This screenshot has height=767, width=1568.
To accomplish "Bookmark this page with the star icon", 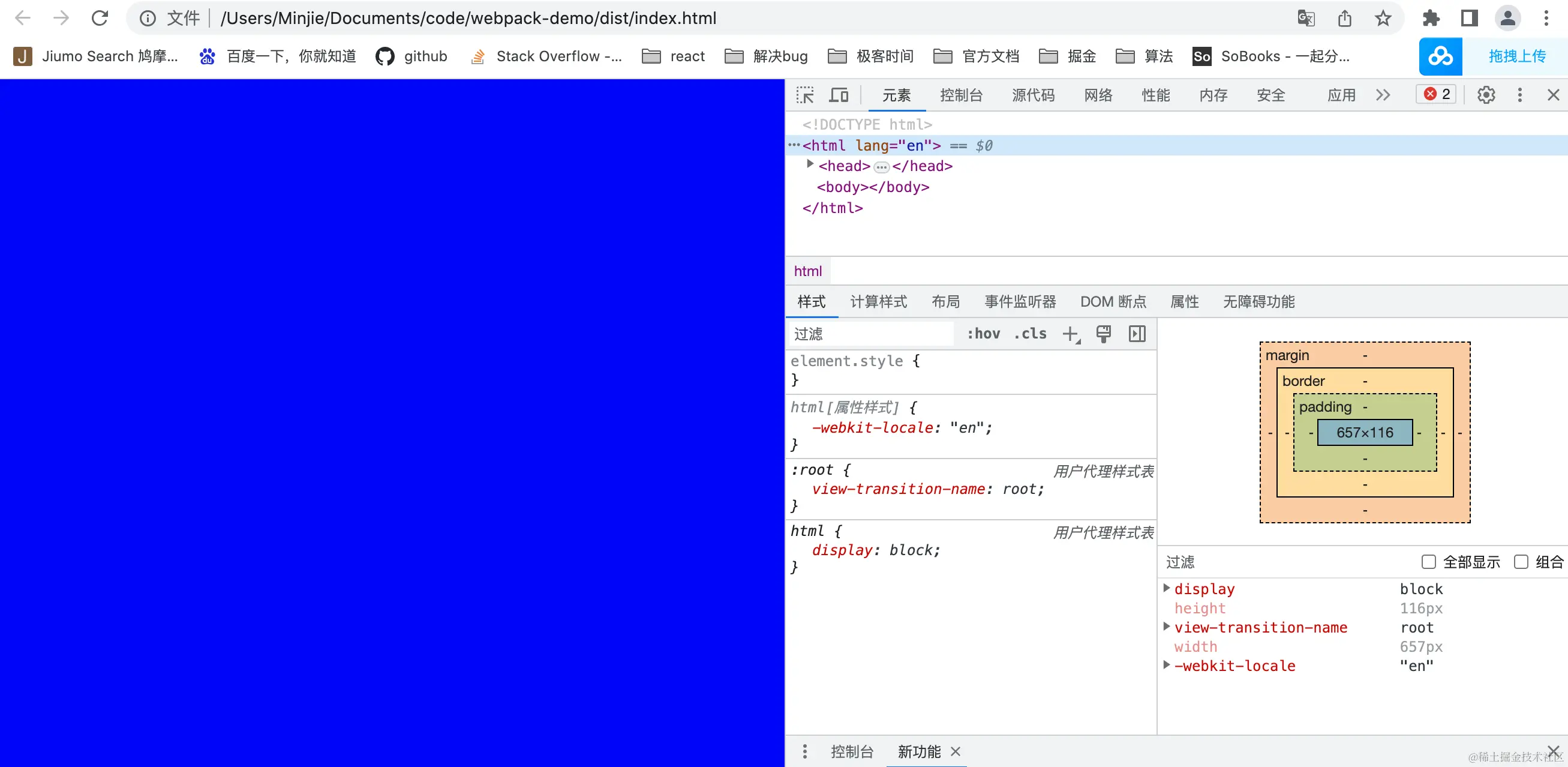I will pos(1383,18).
